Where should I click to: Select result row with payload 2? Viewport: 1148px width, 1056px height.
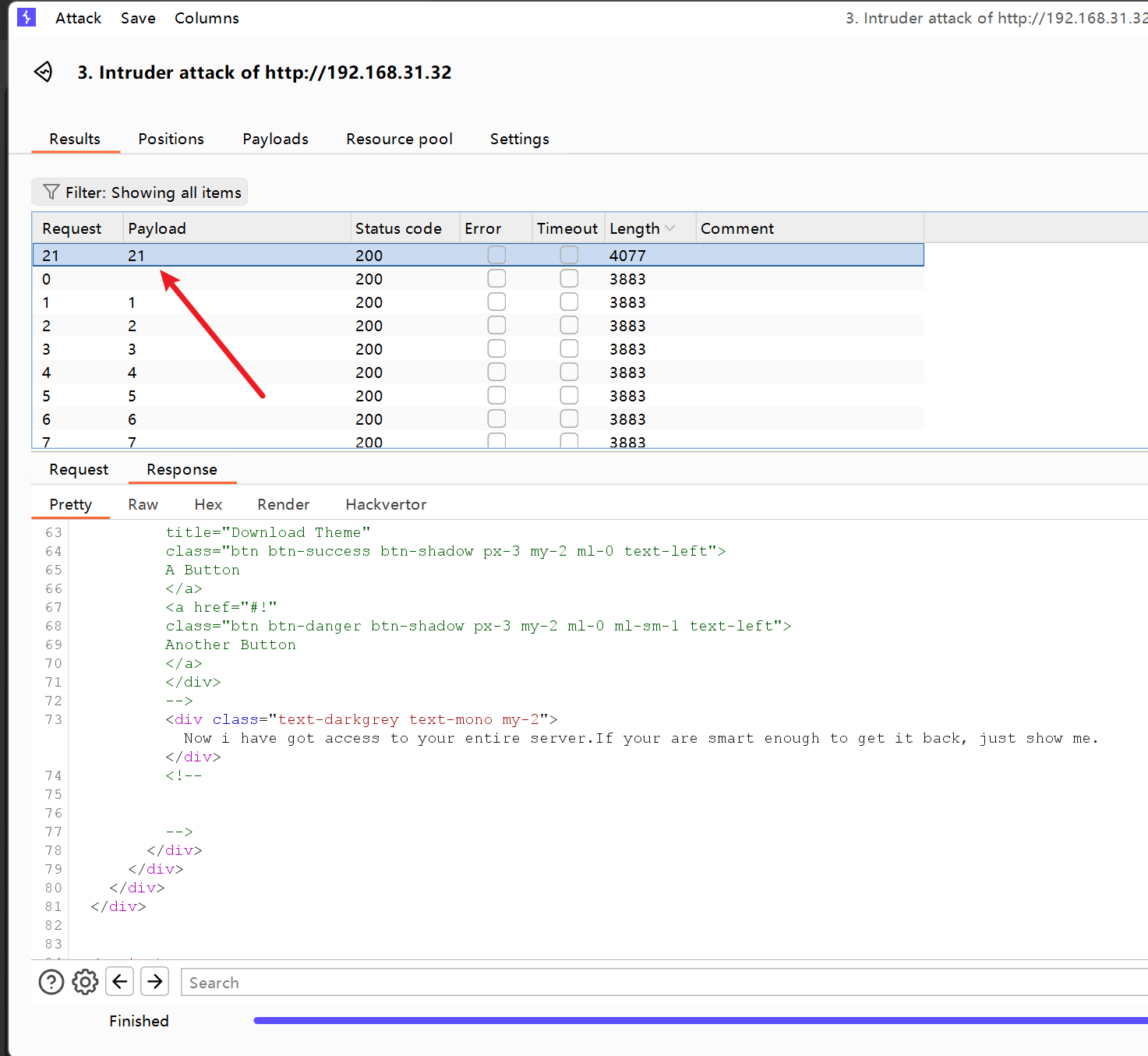click(x=478, y=325)
